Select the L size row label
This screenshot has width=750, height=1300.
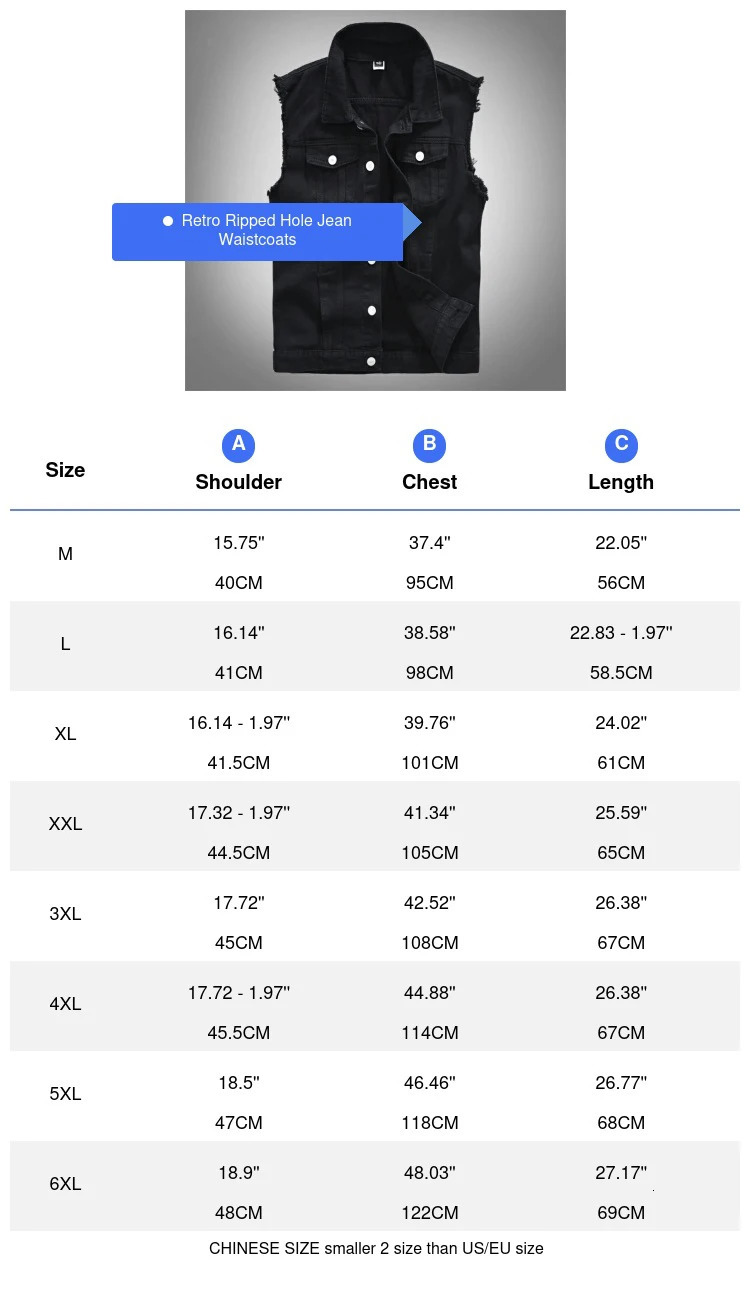click(65, 644)
